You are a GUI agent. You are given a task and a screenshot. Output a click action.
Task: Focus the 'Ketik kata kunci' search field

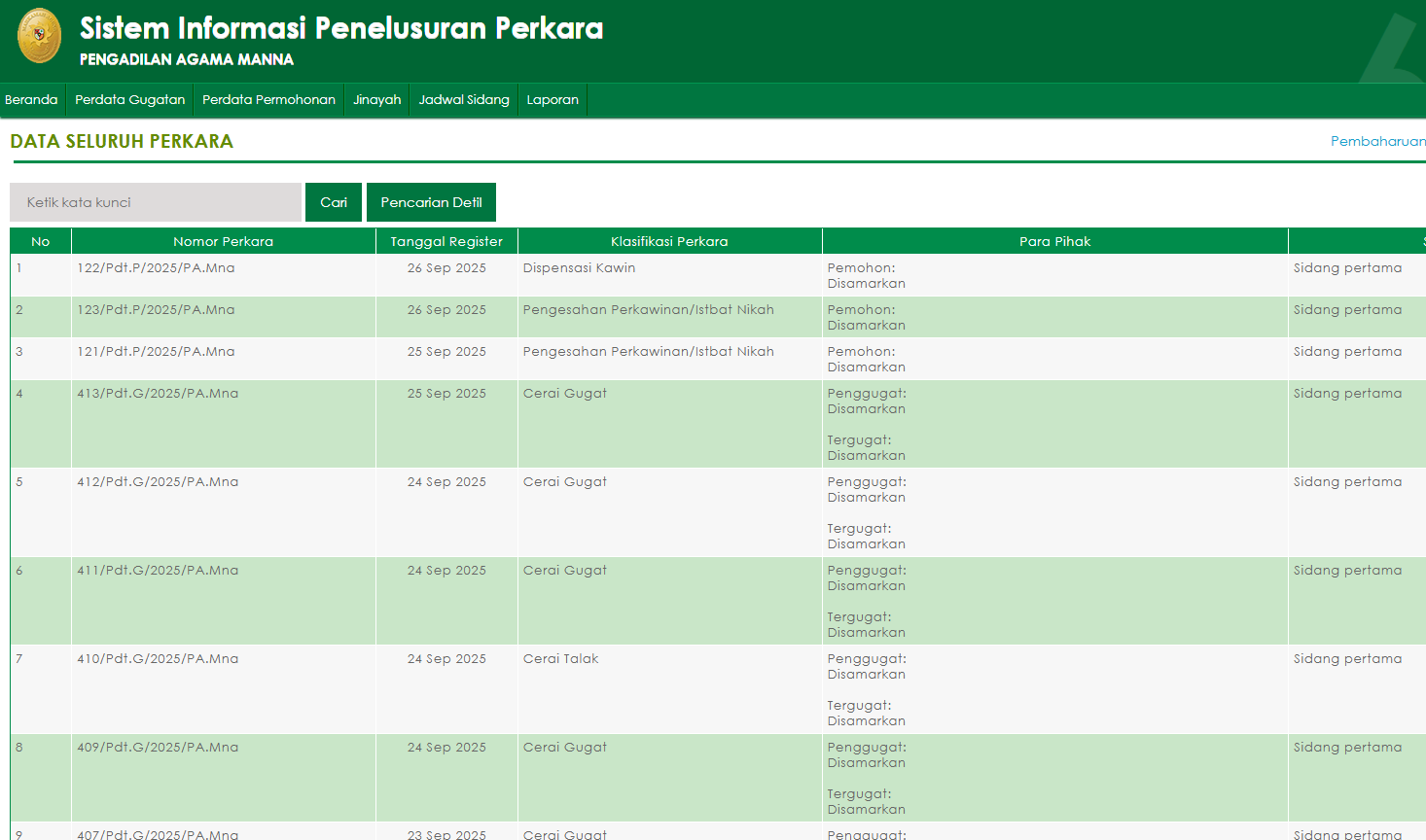156,202
